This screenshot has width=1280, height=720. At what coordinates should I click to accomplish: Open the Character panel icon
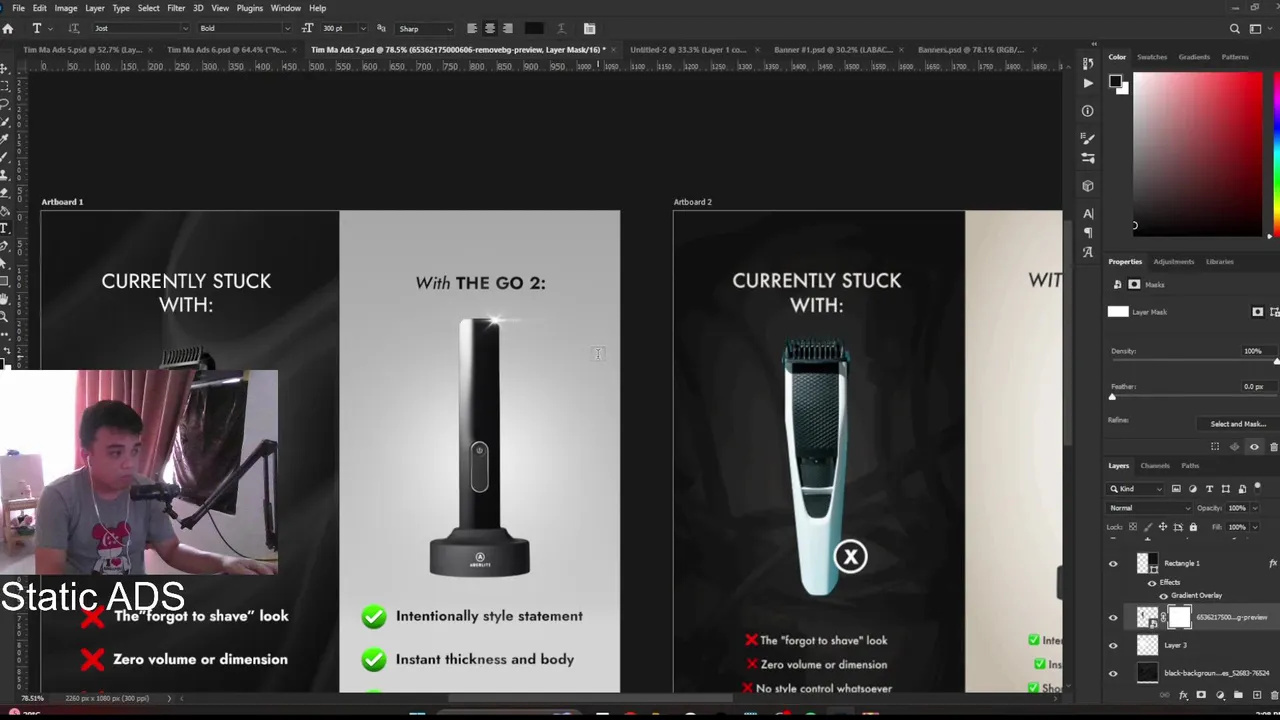tap(1088, 213)
